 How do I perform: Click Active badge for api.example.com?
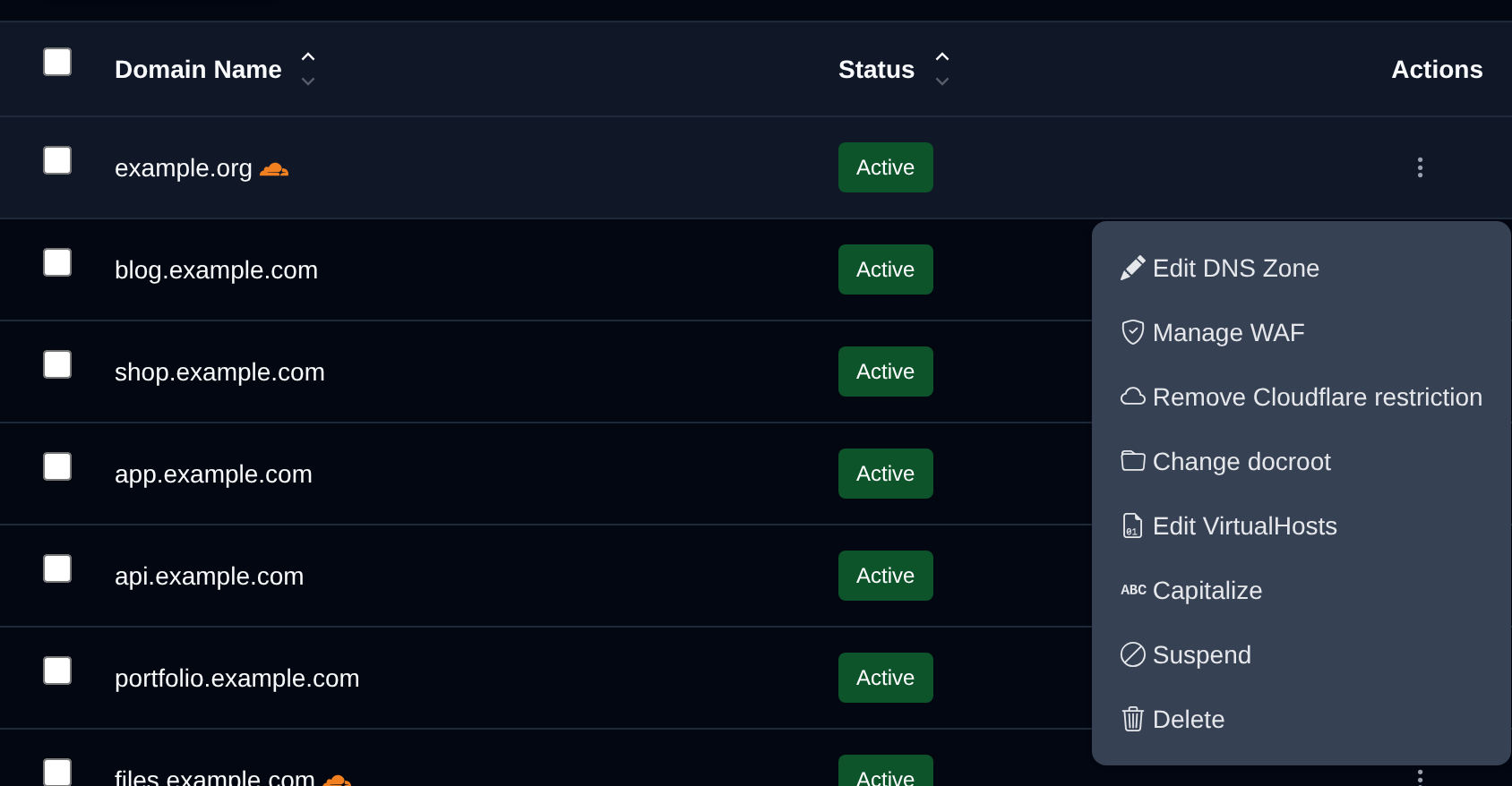pyautogui.click(x=886, y=576)
